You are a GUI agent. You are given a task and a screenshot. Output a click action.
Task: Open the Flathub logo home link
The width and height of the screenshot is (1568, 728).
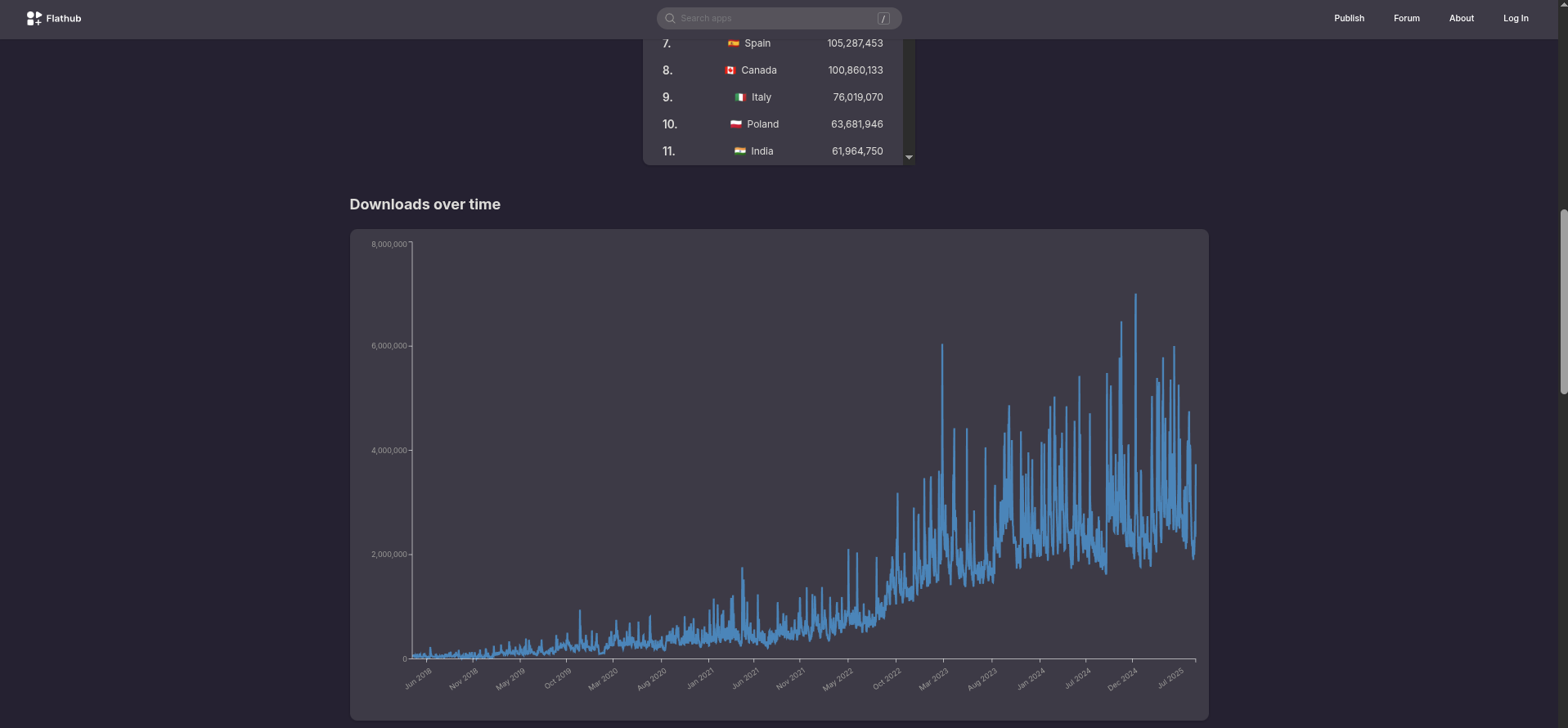[x=54, y=18]
